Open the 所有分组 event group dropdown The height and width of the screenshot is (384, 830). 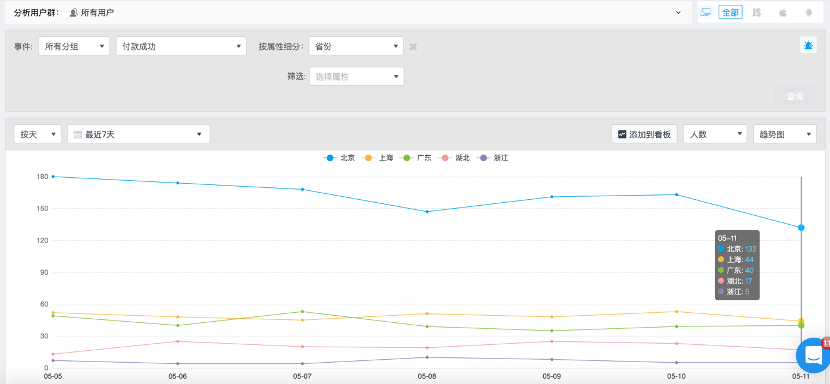click(x=74, y=46)
